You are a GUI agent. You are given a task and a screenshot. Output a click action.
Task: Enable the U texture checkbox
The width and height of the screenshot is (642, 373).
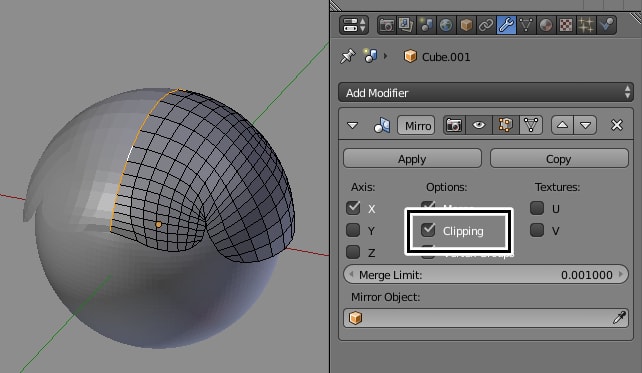tap(537, 208)
